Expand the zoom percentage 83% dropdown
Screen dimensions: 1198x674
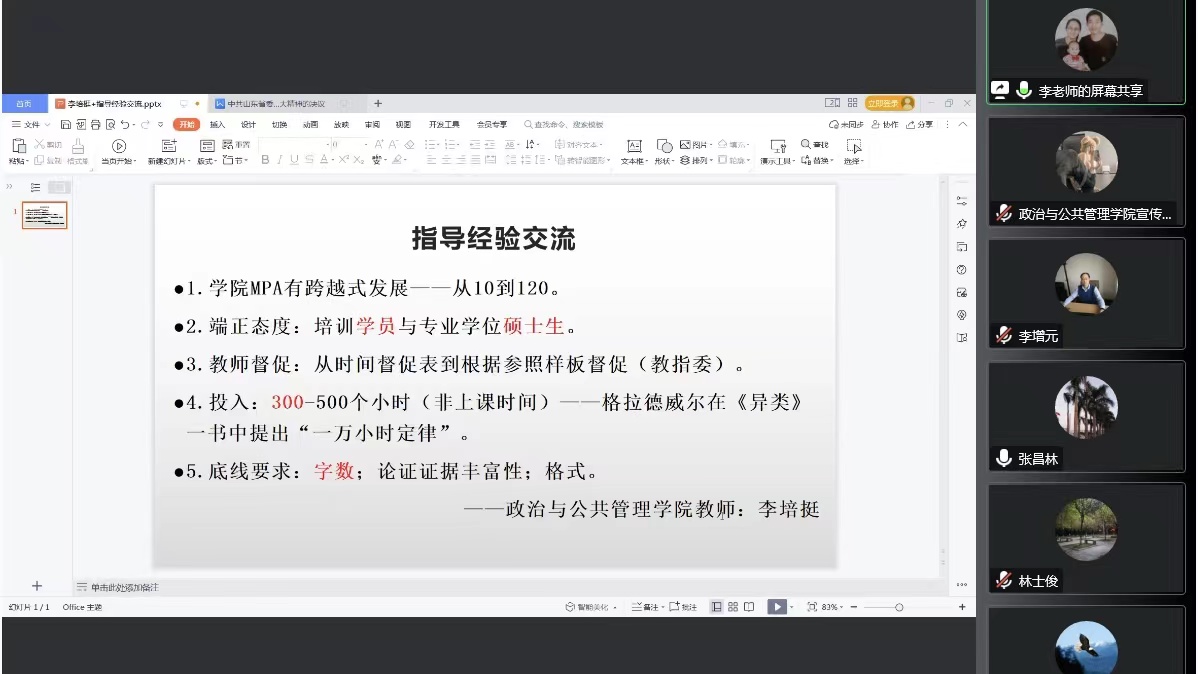pyautogui.click(x=832, y=607)
